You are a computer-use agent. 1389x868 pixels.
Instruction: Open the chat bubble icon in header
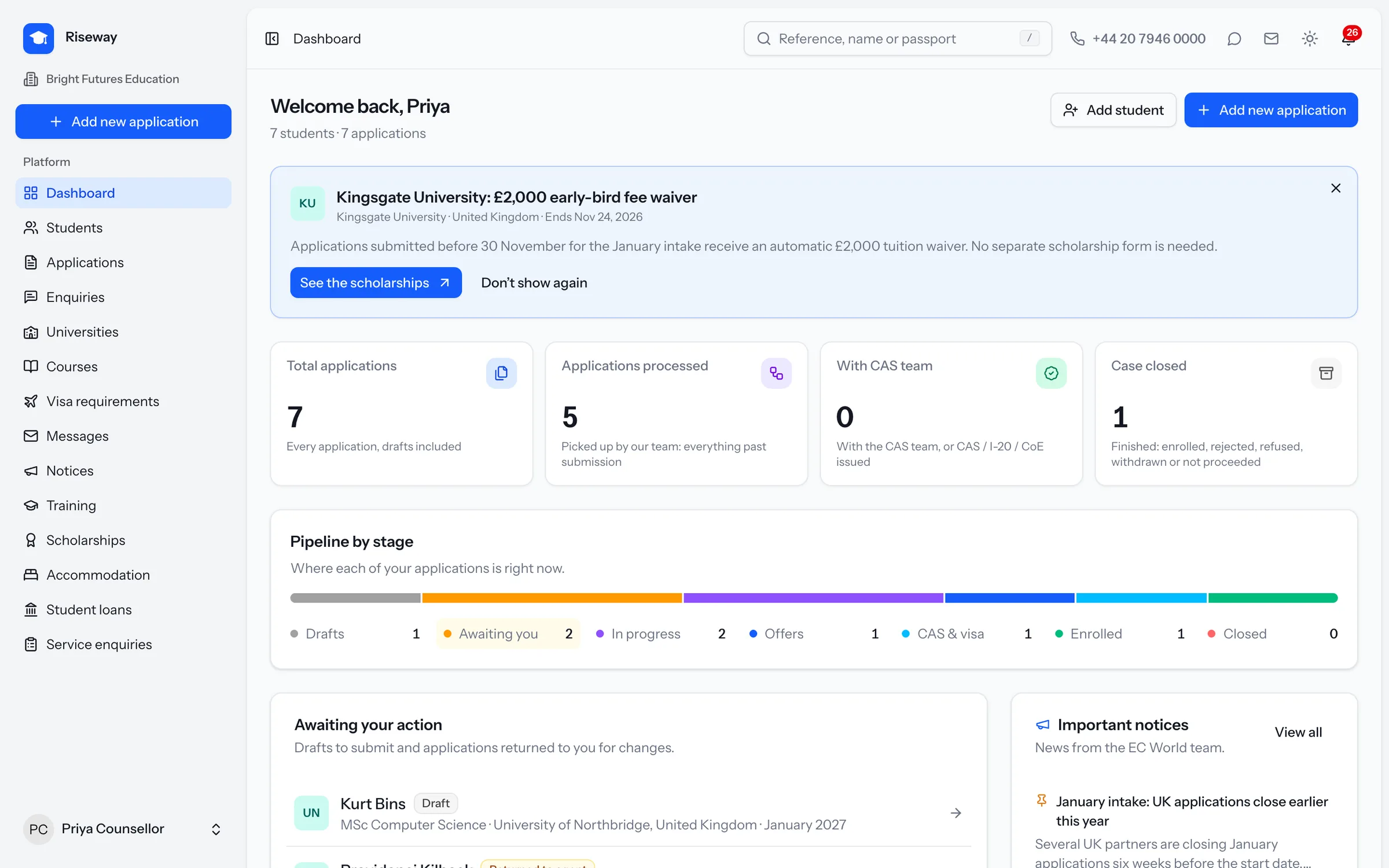click(x=1234, y=39)
